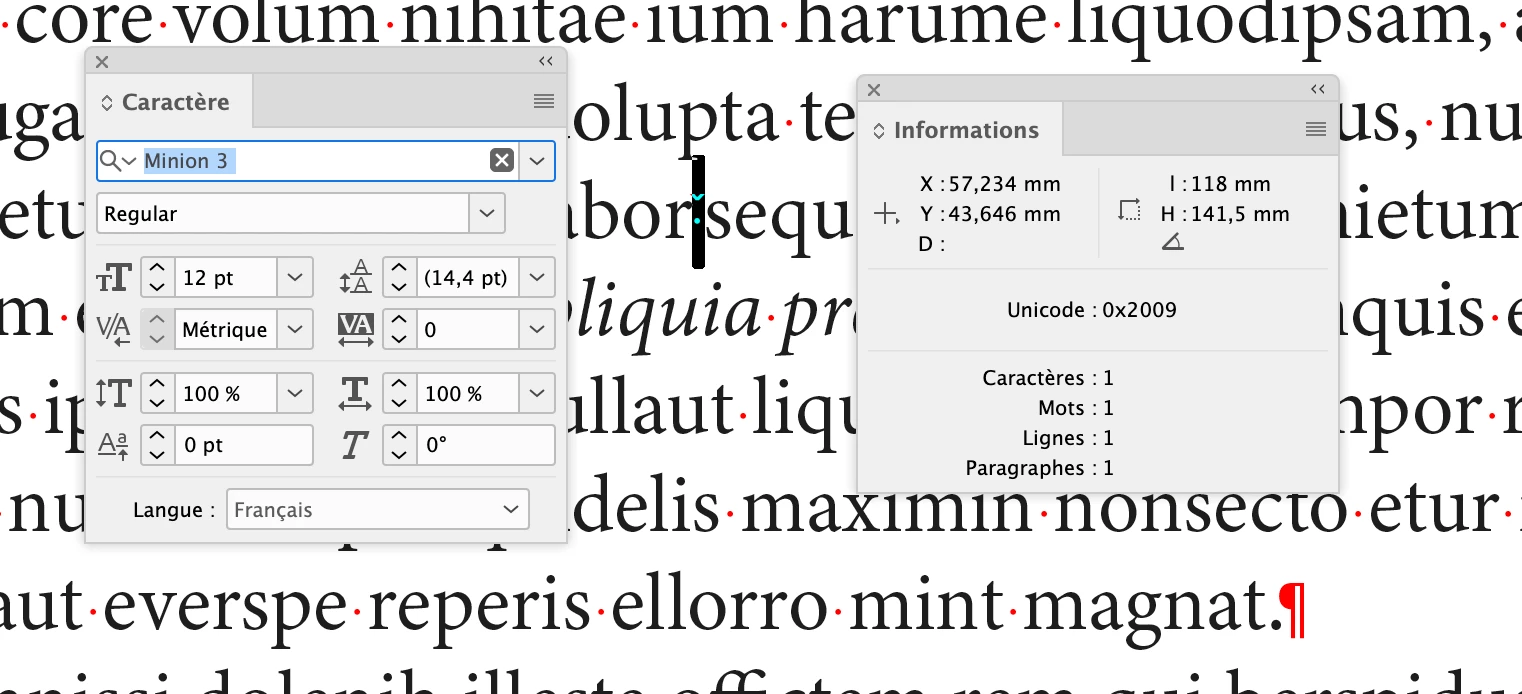
Task: Click the (14,4 pt) leading field
Action: 468,278
